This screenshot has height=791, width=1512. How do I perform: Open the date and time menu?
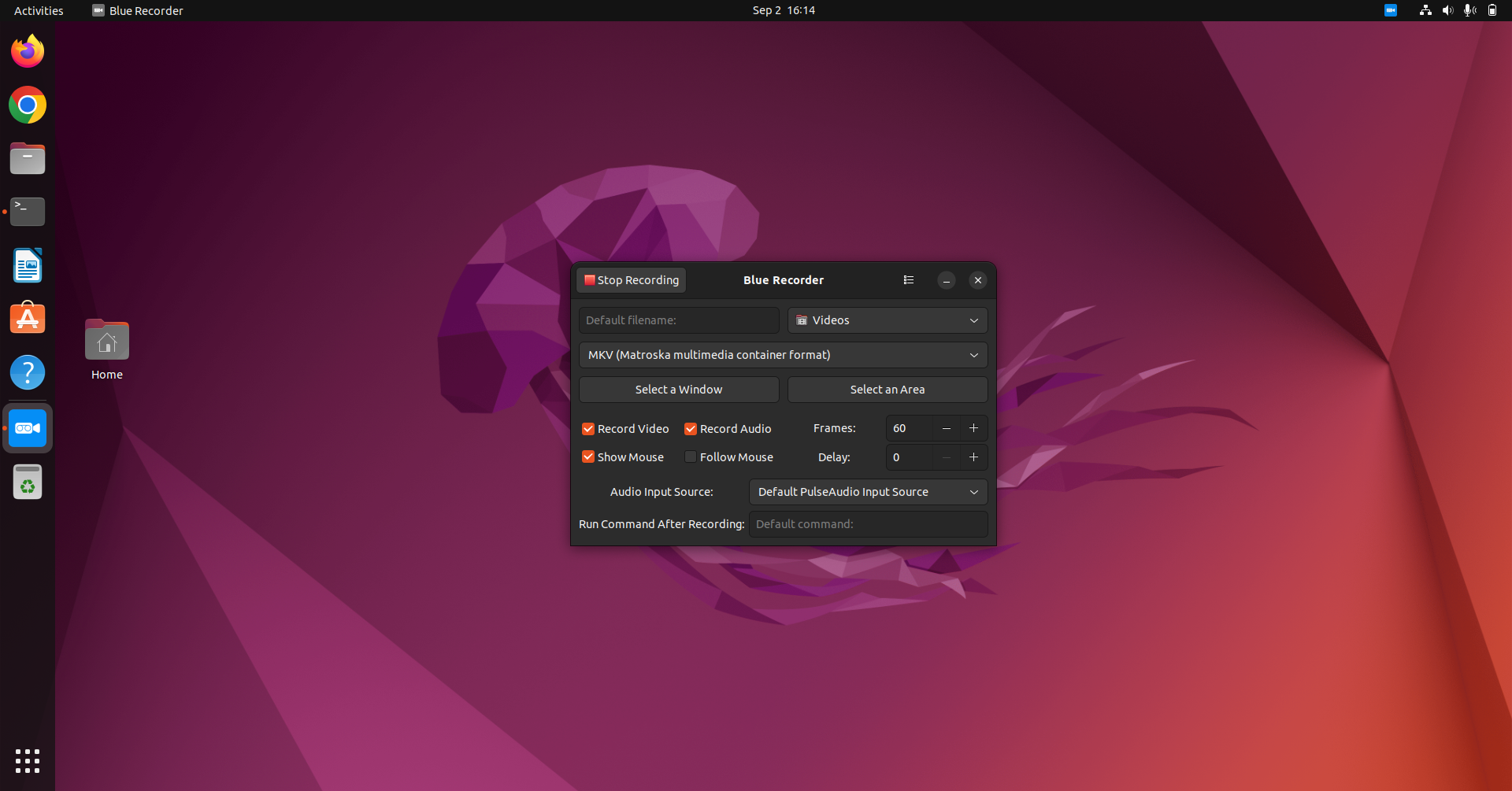click(783, 10)
